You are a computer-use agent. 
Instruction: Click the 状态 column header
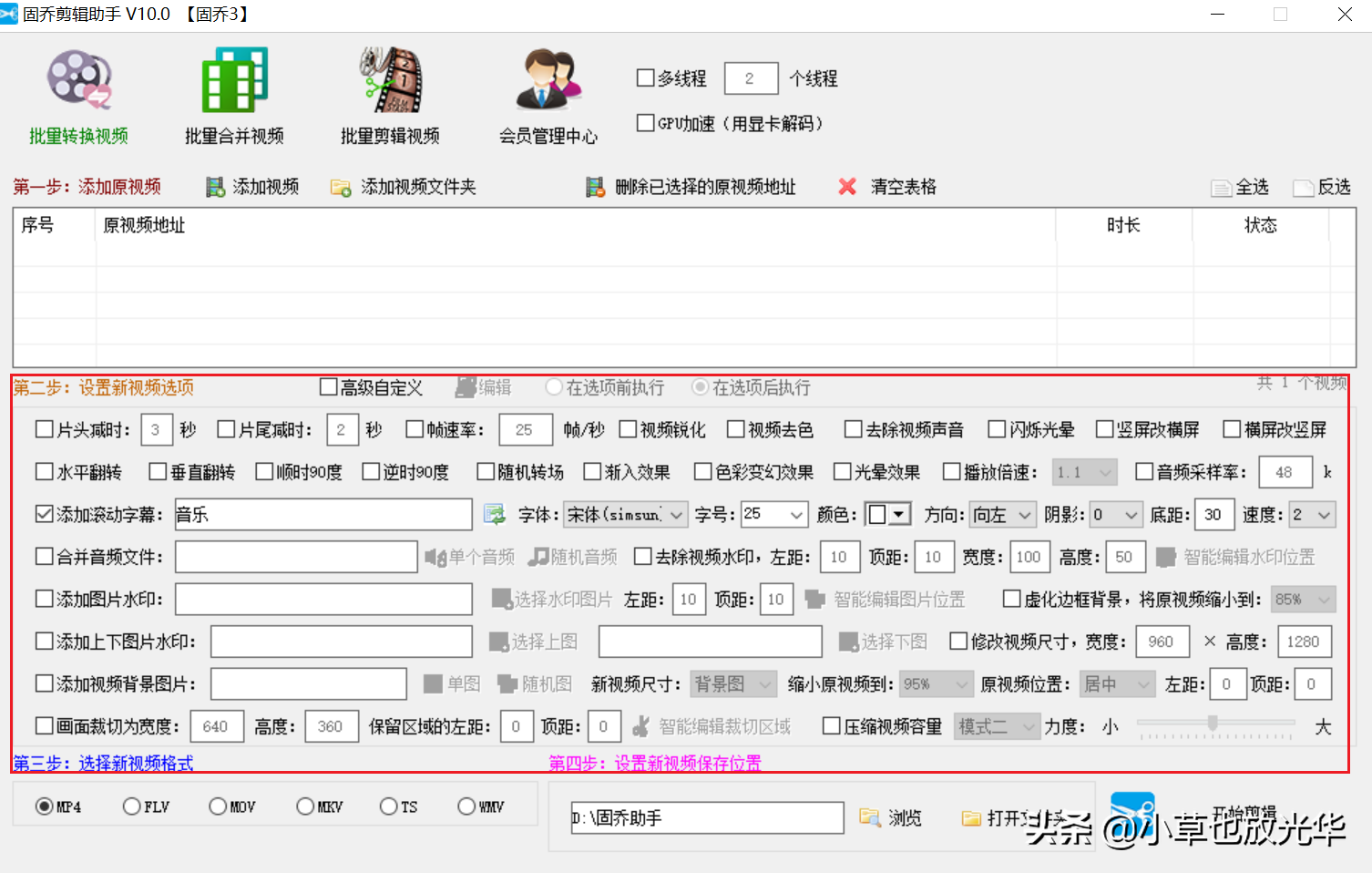coord(1261,225)
